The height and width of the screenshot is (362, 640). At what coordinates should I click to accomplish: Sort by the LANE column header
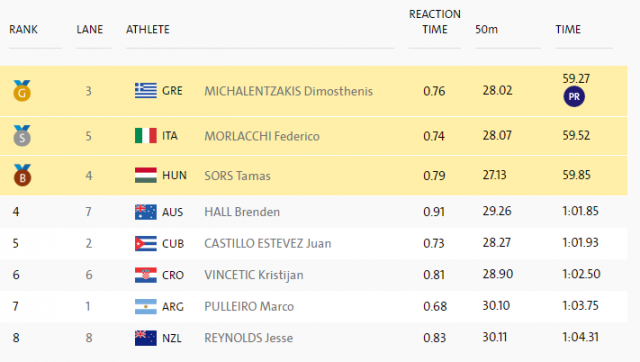click(x=90, y=29)
